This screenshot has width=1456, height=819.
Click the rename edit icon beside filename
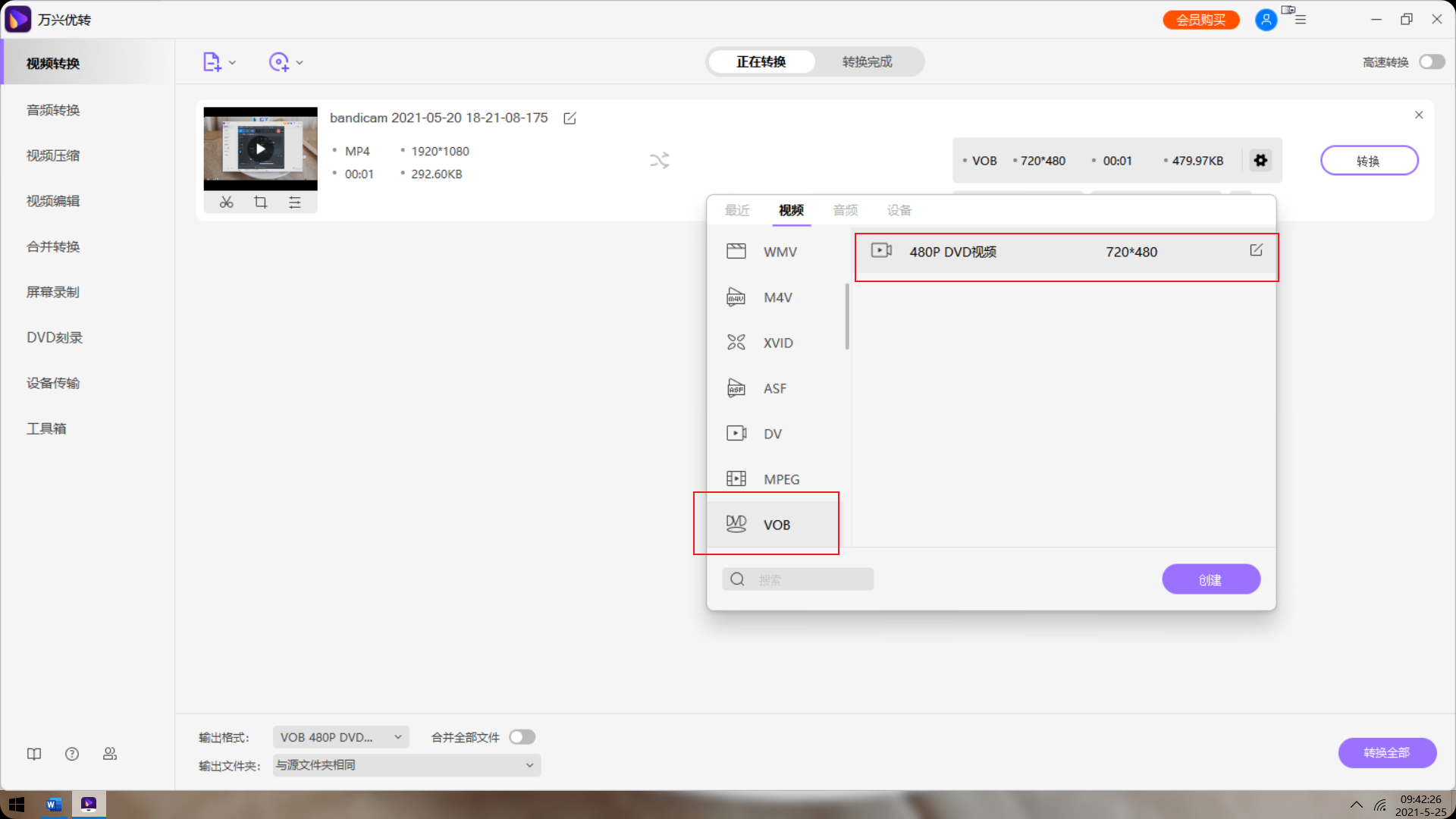(570, 118)
